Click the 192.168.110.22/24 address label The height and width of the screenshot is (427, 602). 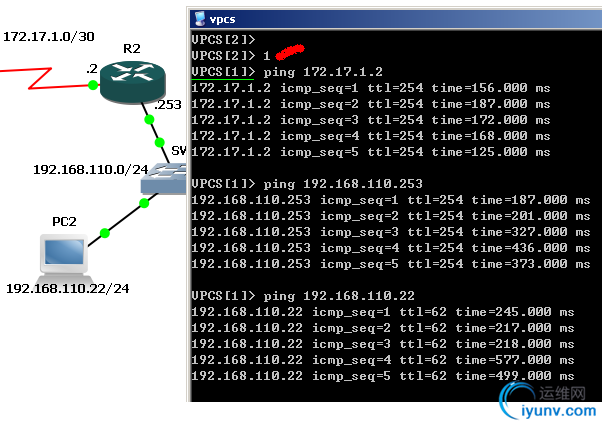(x=68, y=288)
